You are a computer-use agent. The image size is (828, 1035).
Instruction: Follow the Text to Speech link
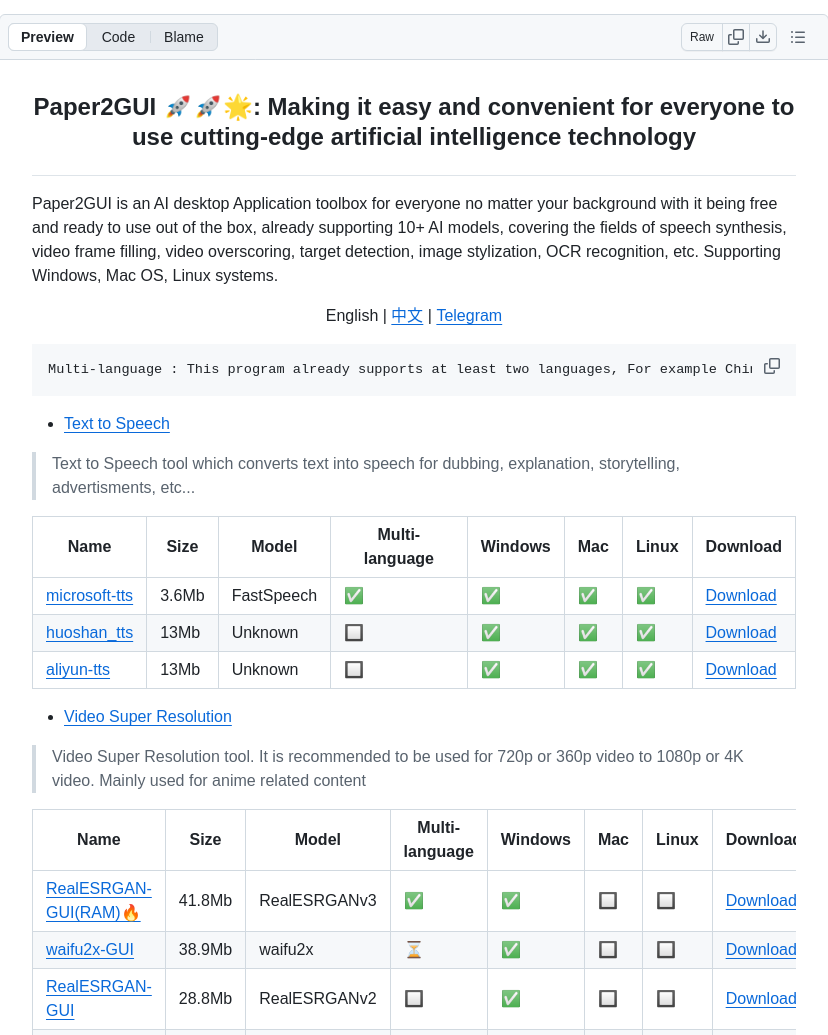point(117,424)
